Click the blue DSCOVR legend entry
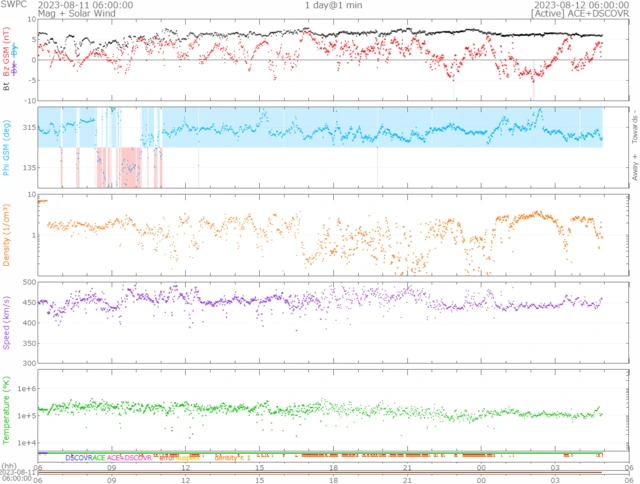Screen dimensions: 640x484 point(78,457)
